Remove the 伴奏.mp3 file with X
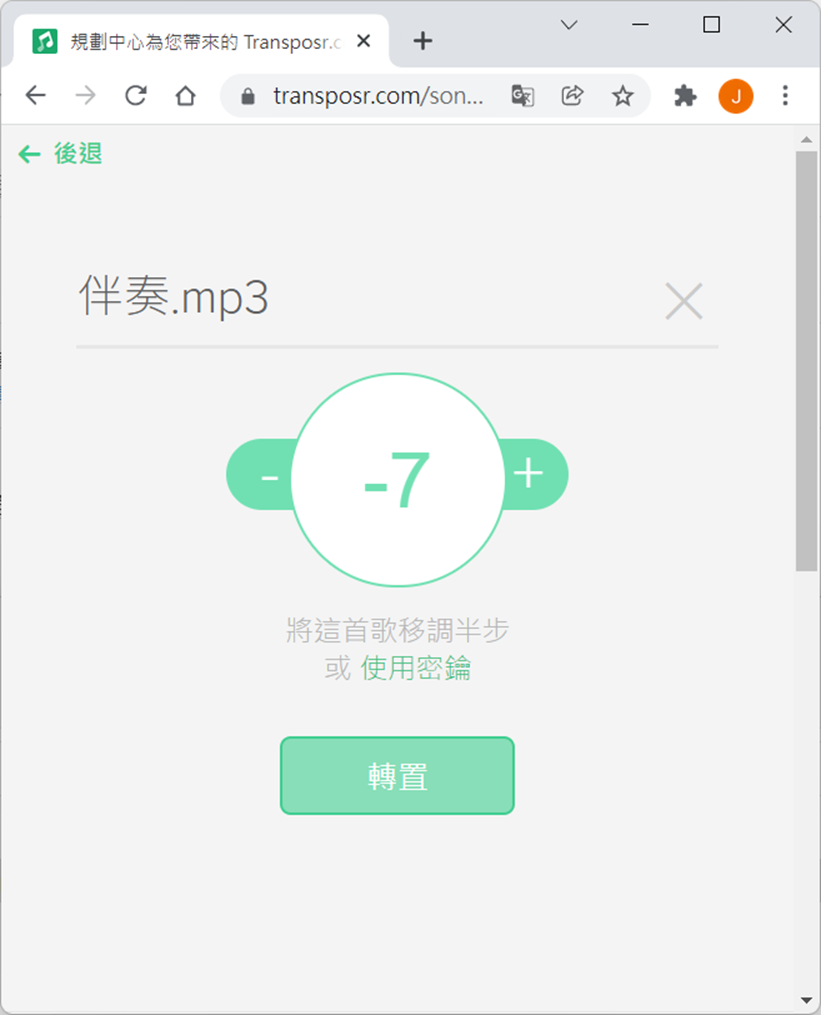 point(684,301)
